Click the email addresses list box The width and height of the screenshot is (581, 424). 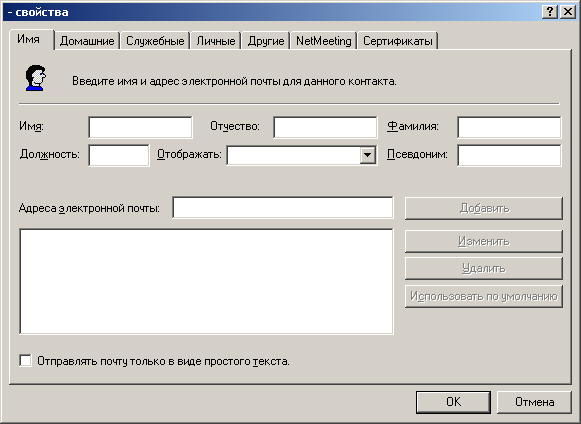pyautogui.click(x=206, y=281)
